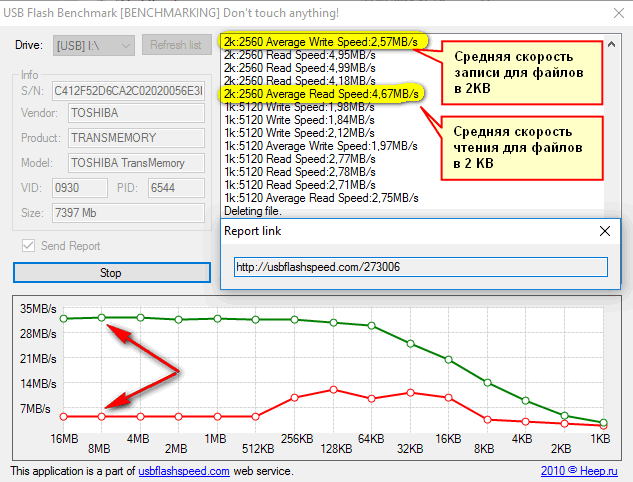Viewport: 633px width, 482px height.
Task: Select log line 1k:5120 Read Speed:2,71MB/s
Action: point(300,185)
